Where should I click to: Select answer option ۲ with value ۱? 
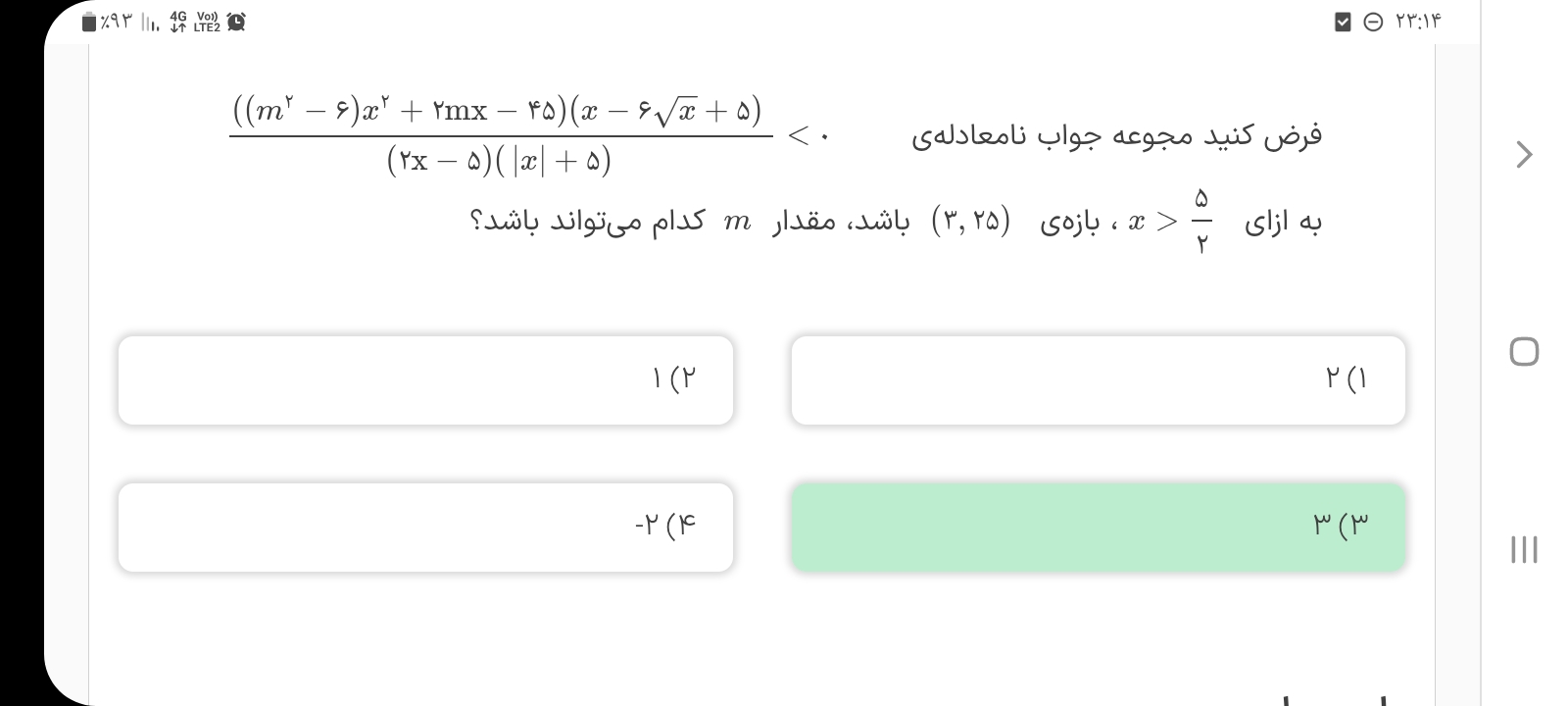click(x=425, y=380)
